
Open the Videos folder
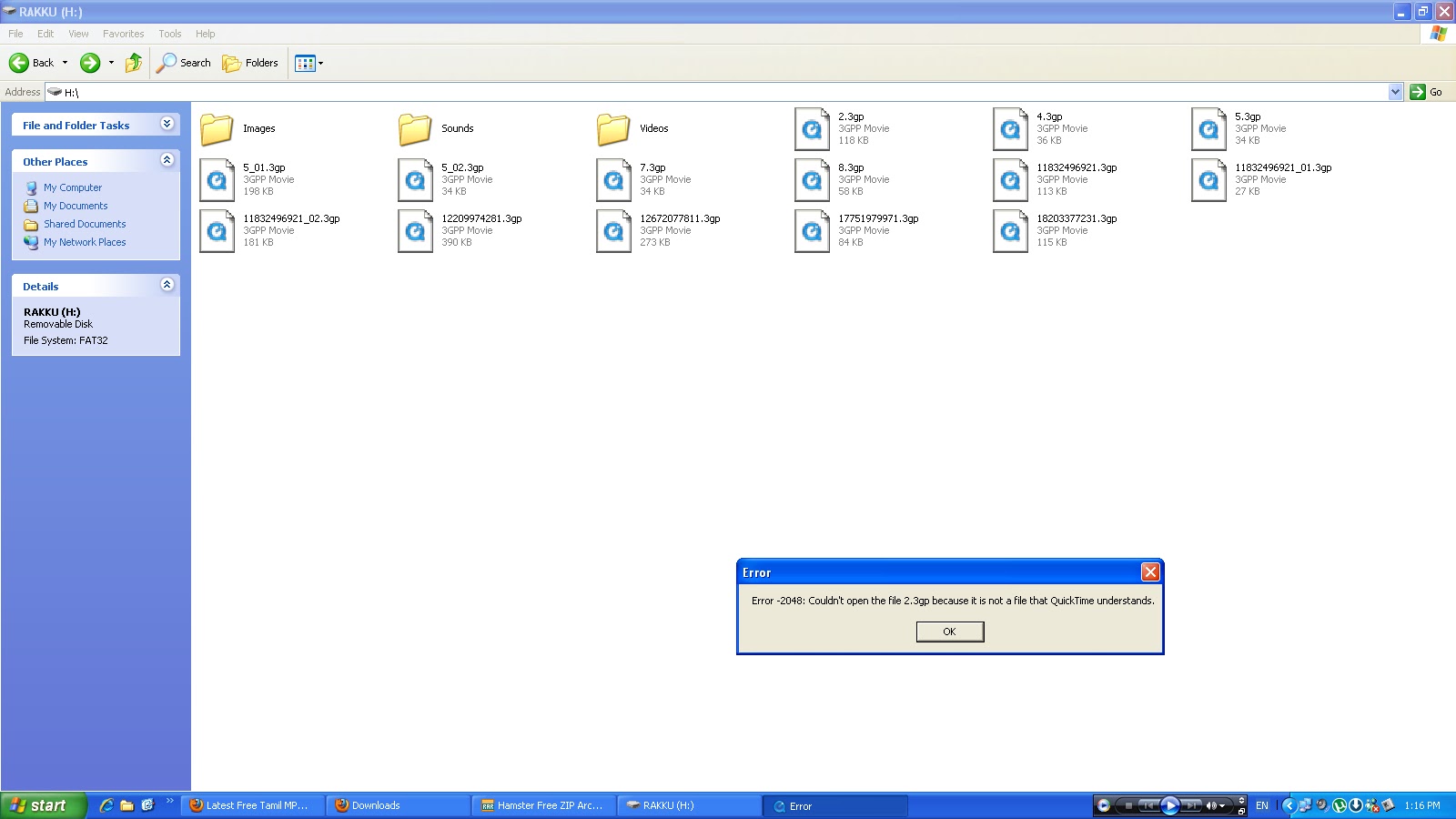(x=613, y=129)
